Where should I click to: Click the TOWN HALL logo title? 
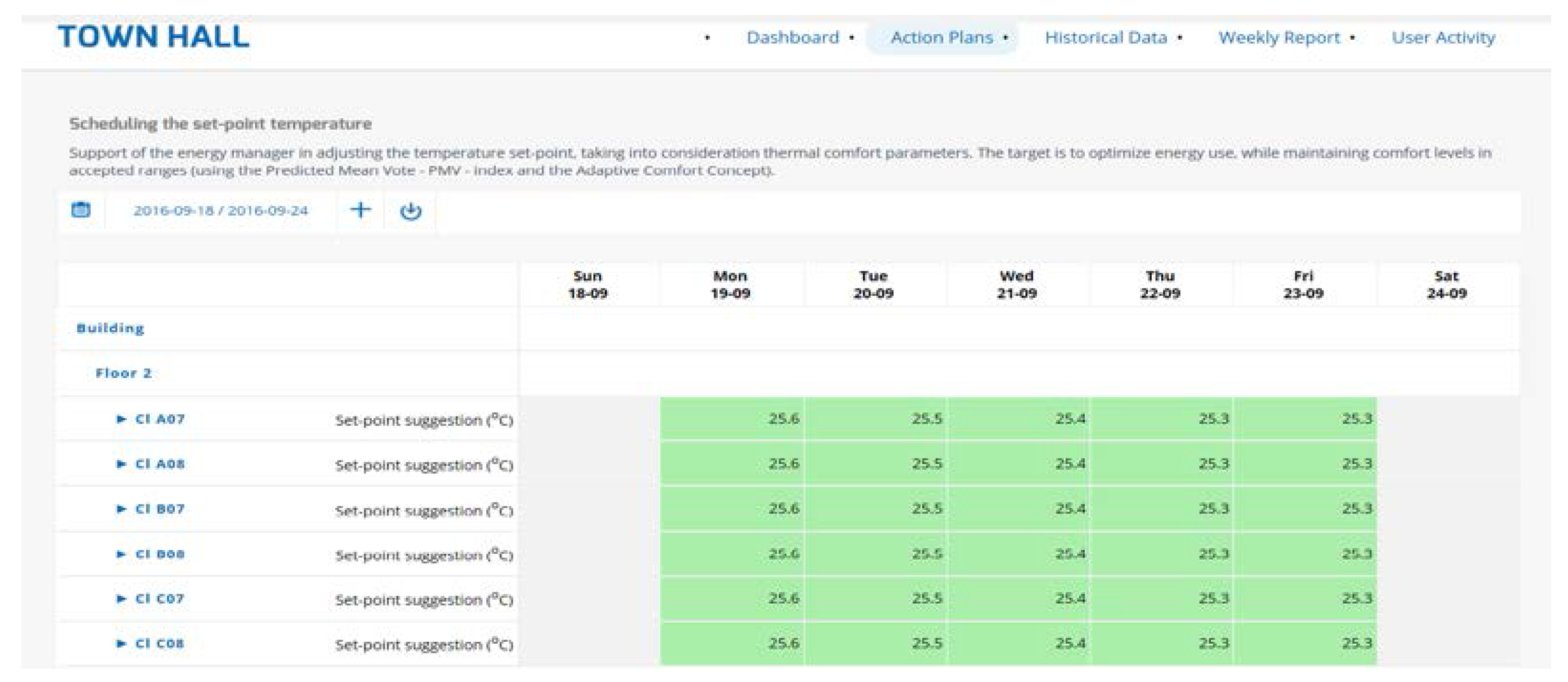[x=154, y=36]
